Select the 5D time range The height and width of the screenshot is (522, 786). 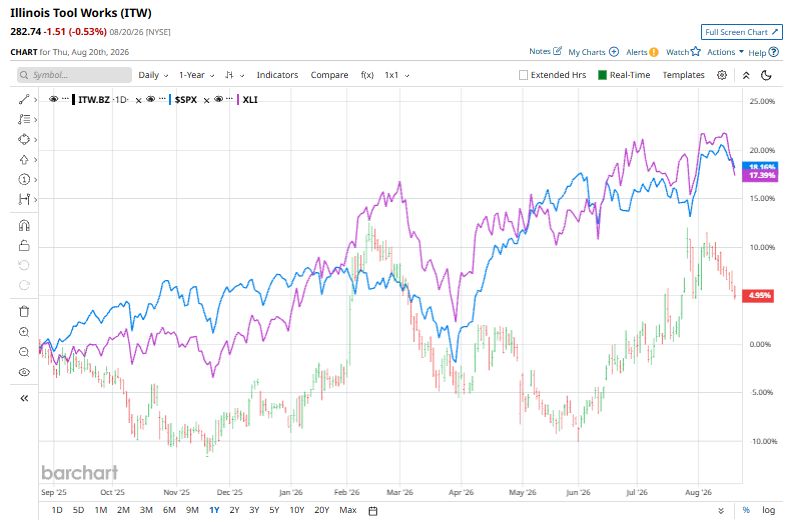[x=78, y=510]
